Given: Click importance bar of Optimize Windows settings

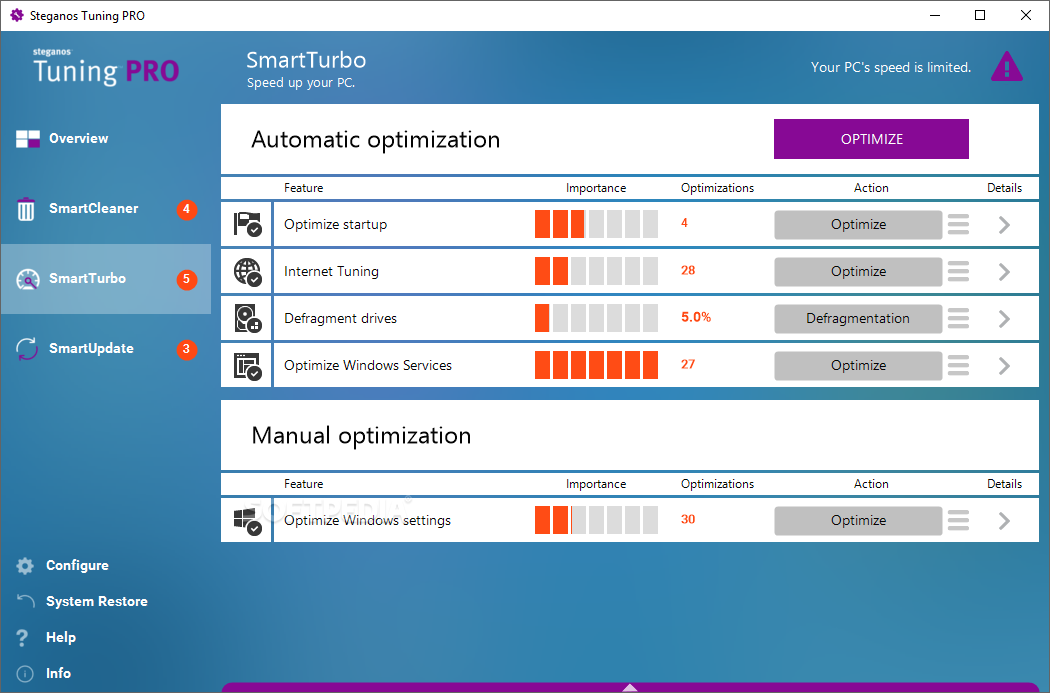Looking at the screenshot, I should 596,520.
